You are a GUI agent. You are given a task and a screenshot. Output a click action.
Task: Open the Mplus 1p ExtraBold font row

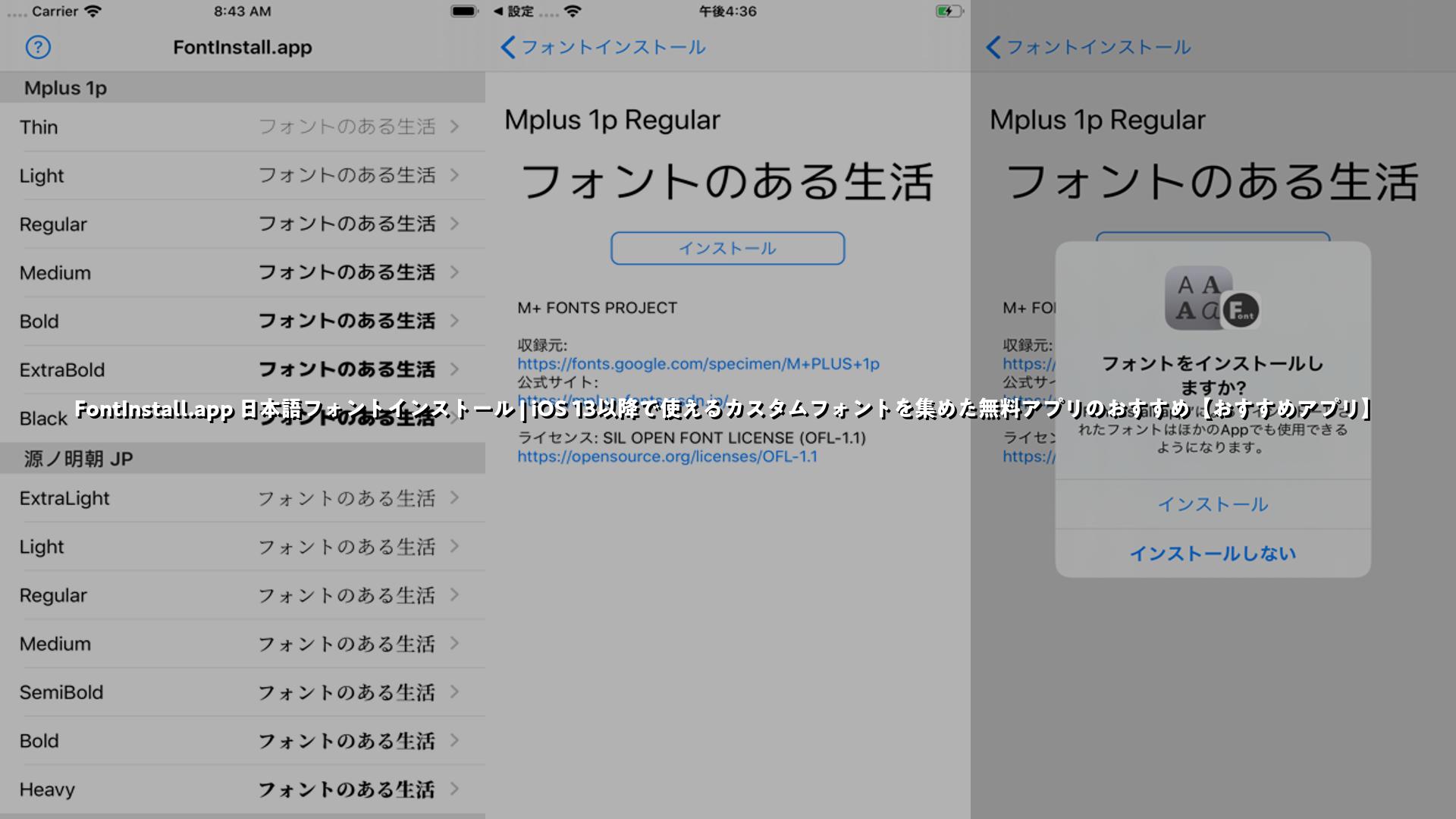coord(243,369)
